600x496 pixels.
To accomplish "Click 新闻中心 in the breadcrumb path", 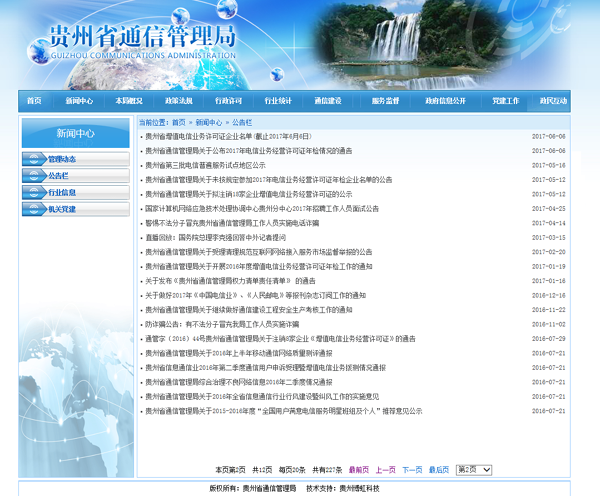I will (x=207, y=121).
